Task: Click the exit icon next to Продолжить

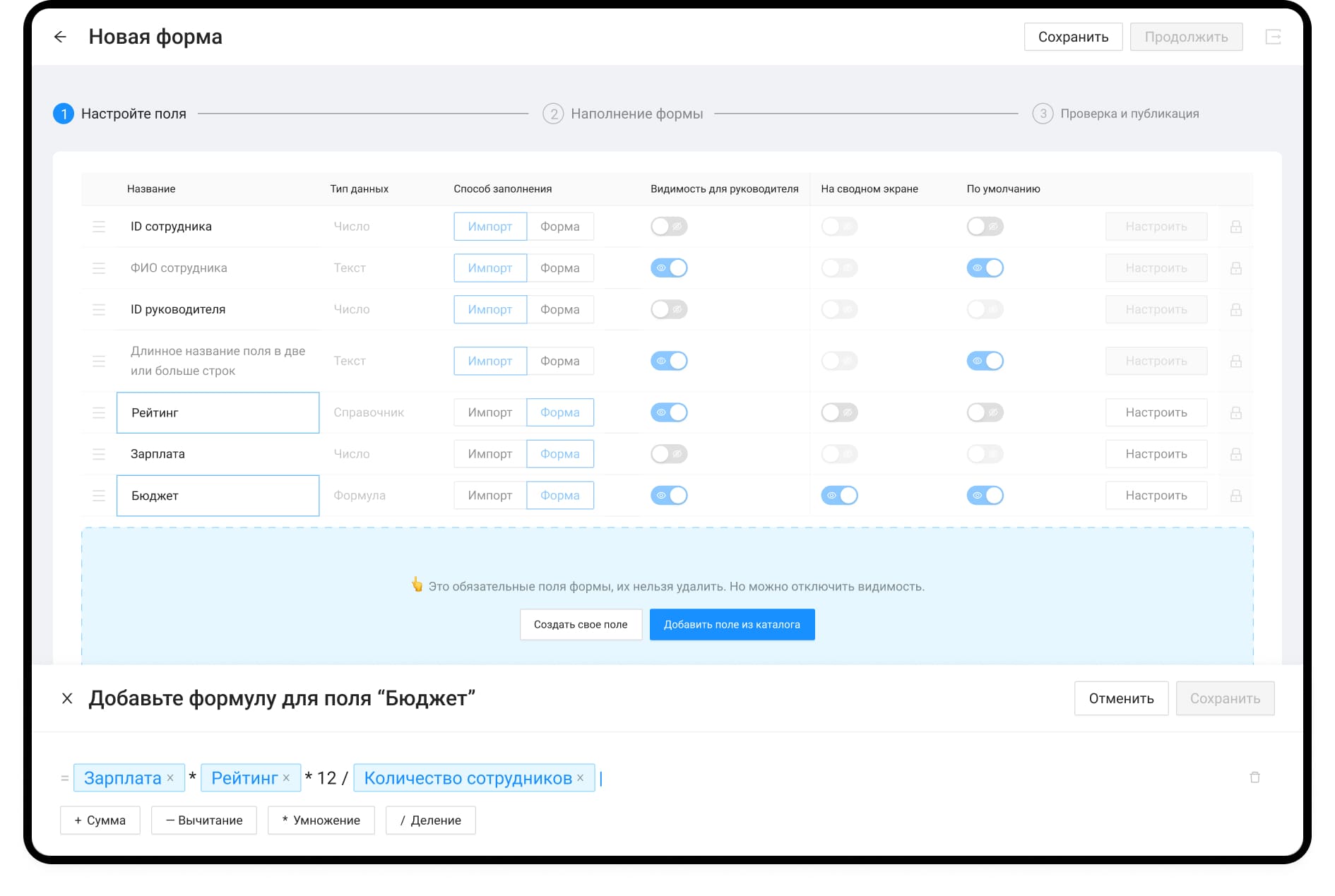Action: pyautogui.click(x=1273, y=37)
